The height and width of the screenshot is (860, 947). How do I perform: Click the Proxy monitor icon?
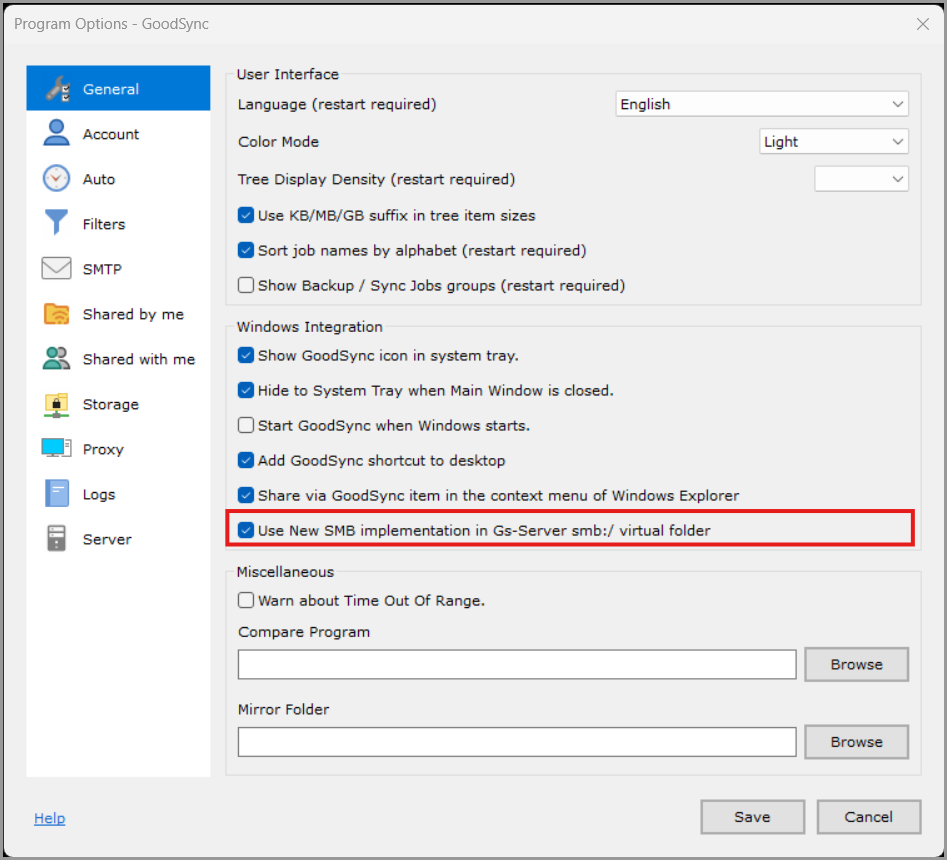(x=56, y=448)
